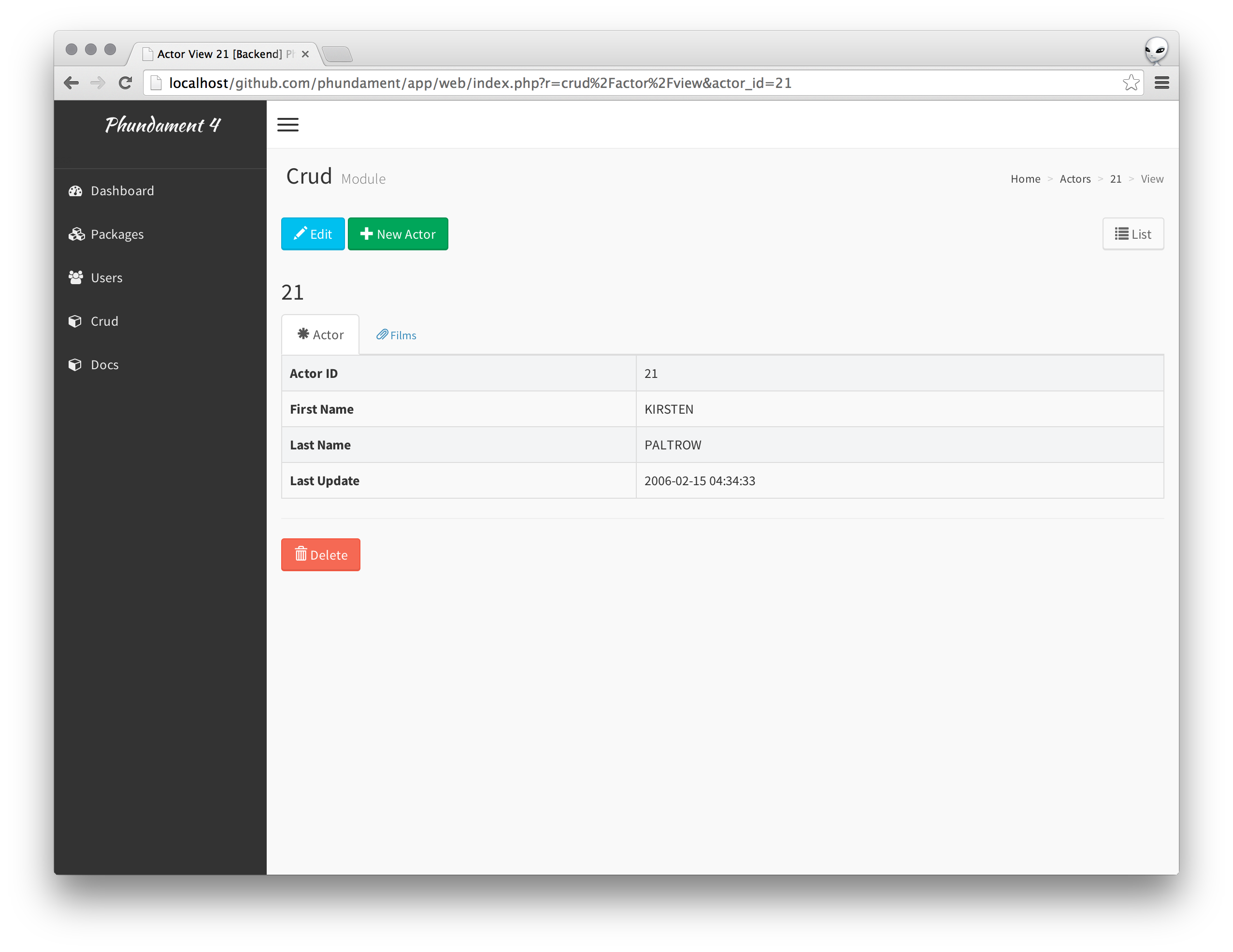Click the List view button
Image resolution: width=1233 pixels, height=952 pixels.
tap(1132, 233)
